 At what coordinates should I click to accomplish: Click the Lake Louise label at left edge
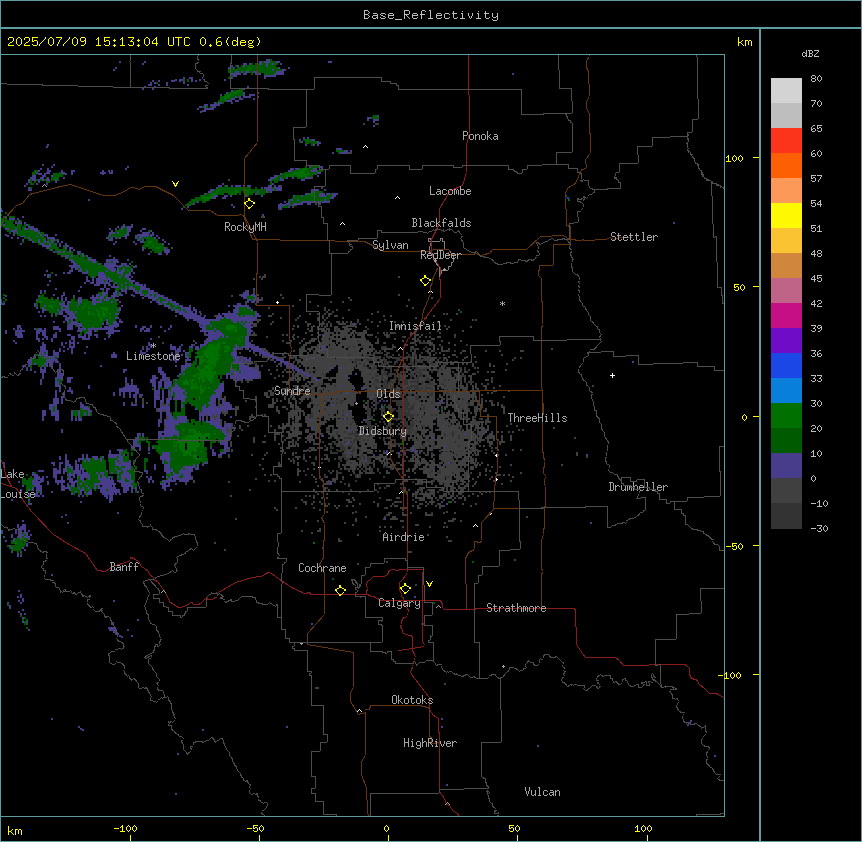(18, 484)
